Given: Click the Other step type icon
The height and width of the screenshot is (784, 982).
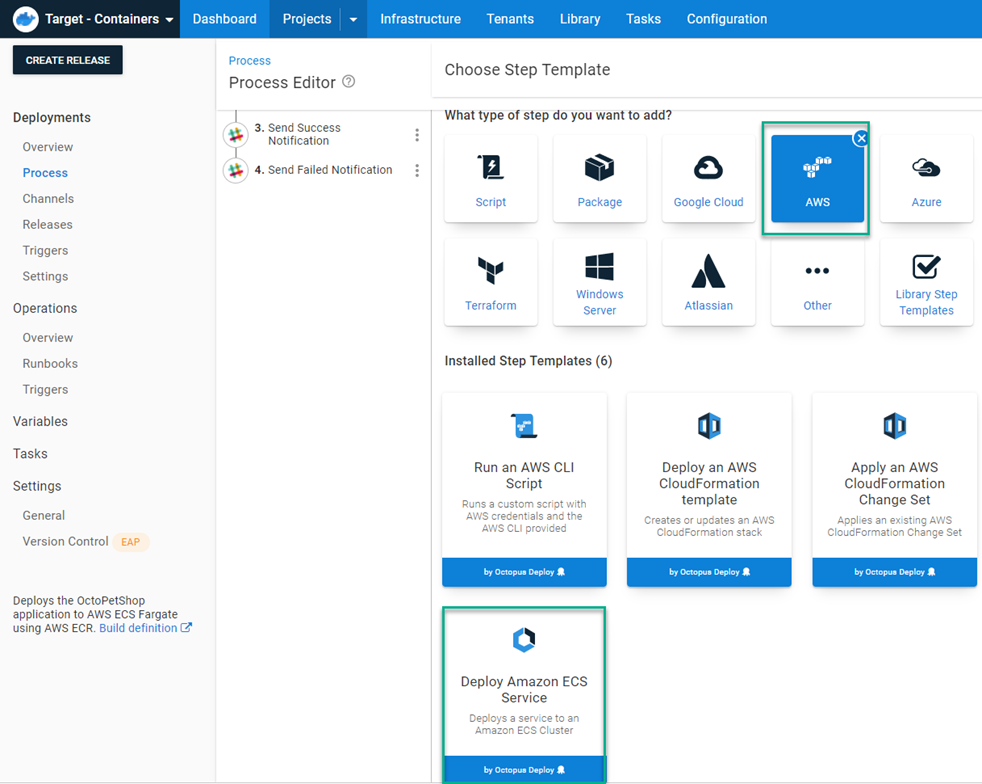Looking at the screenshot, I should tap(817, 282).
